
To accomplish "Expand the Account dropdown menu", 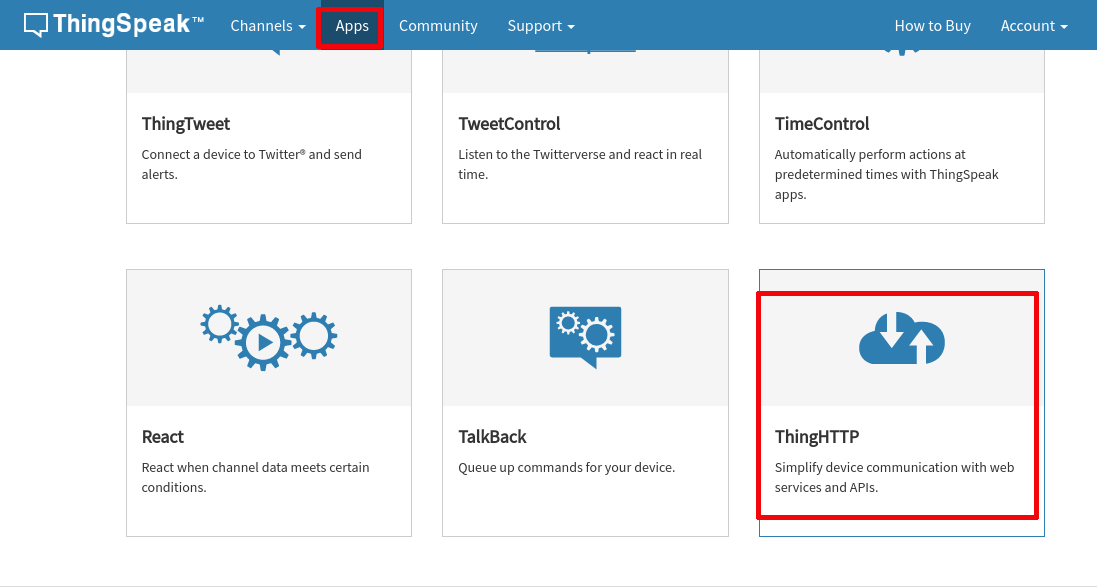I will 1034,26.
